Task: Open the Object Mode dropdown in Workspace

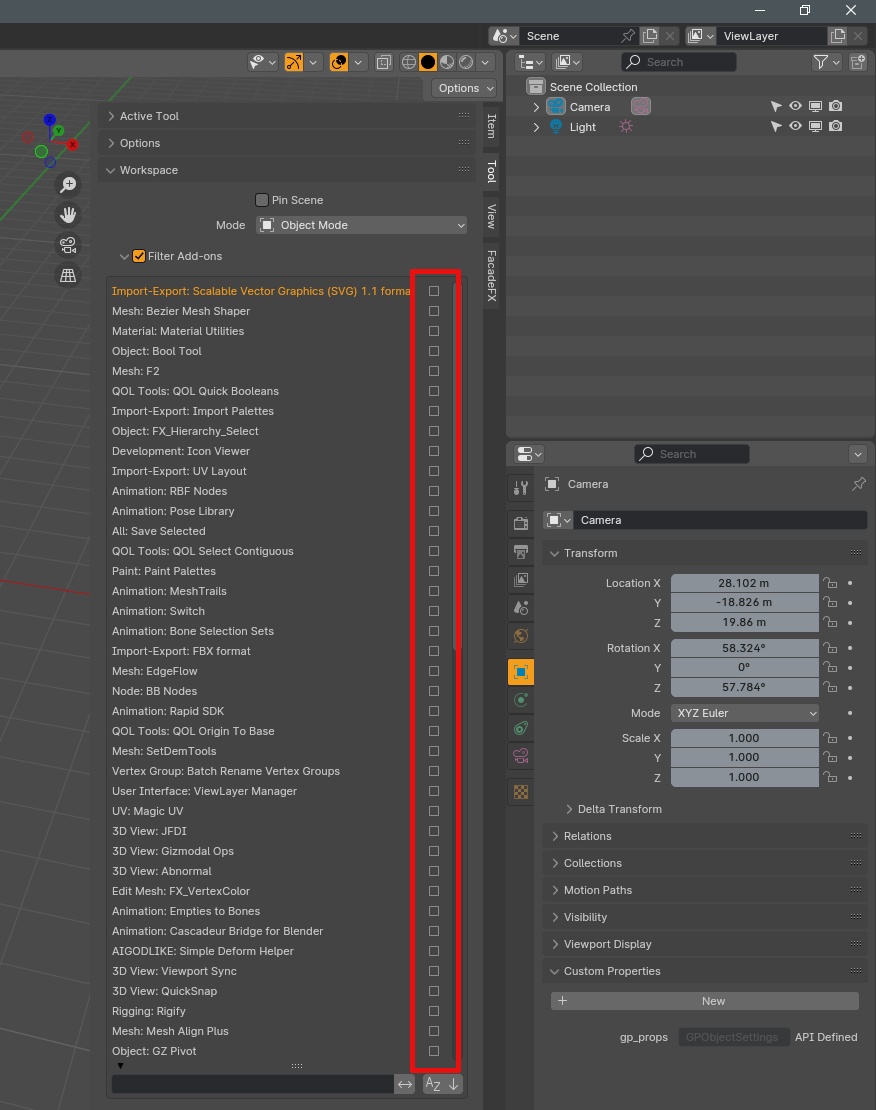Action: [x=362, y=225]
